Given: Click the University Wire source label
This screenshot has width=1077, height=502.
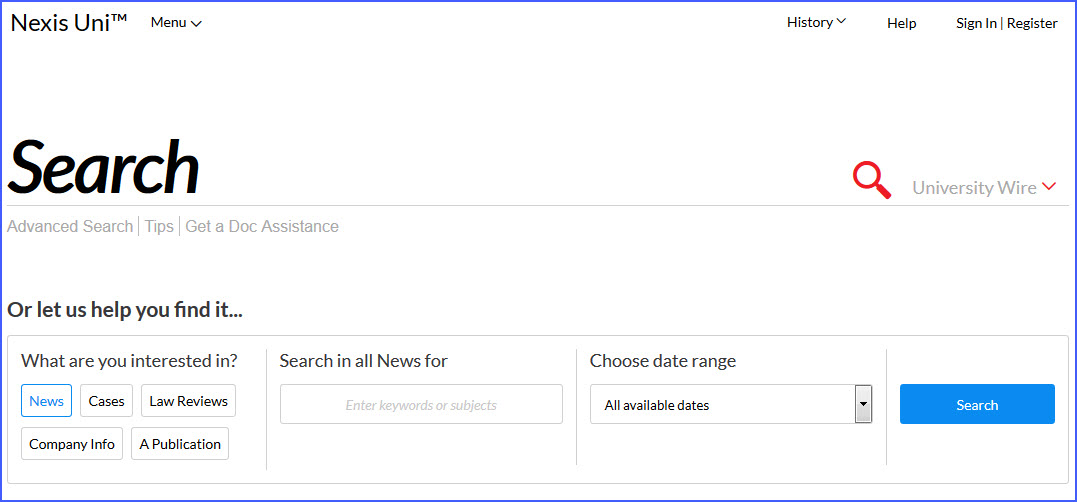Looking at the screenshot, I should tap(974, 187).
